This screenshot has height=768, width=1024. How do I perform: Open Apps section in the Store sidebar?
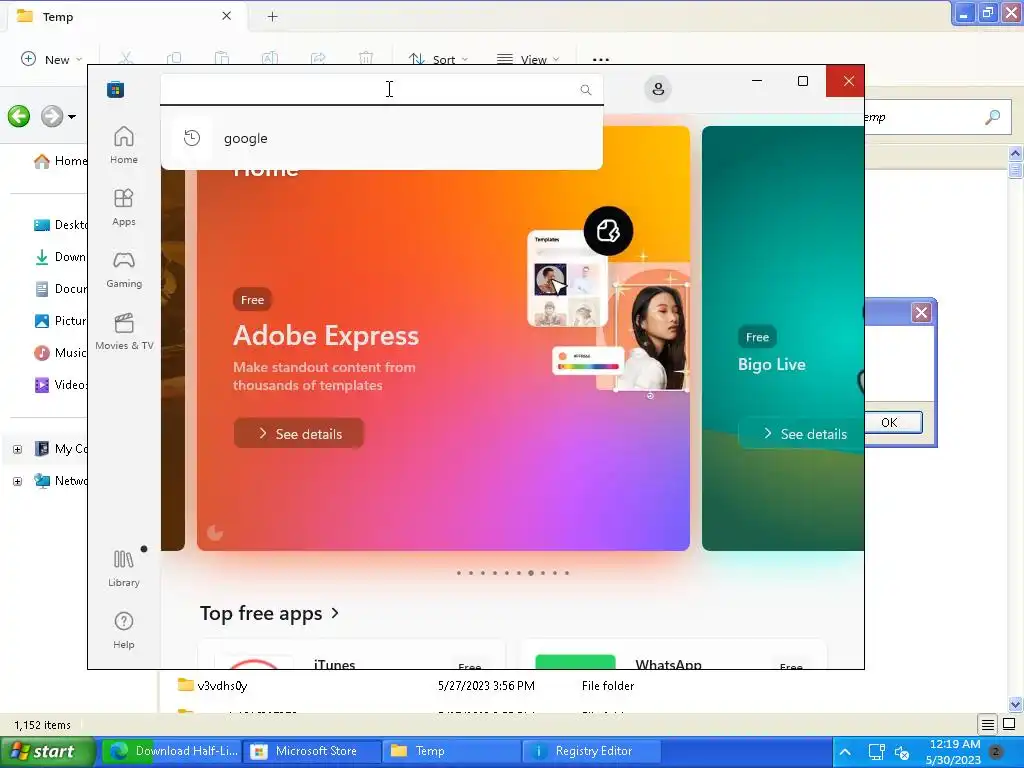123,207
